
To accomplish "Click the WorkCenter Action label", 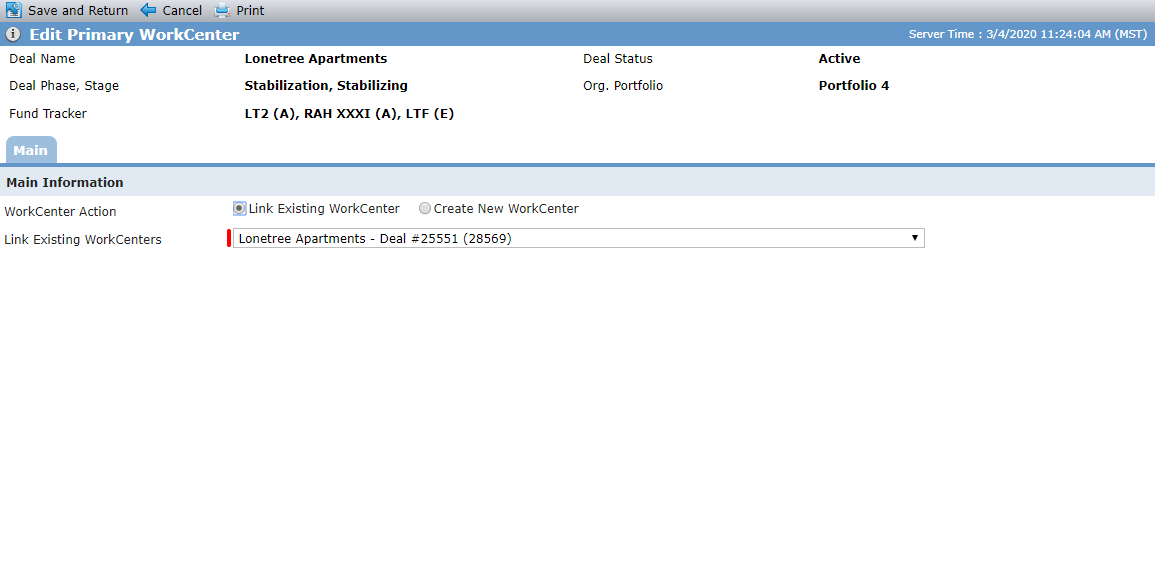I will (60, 211).
